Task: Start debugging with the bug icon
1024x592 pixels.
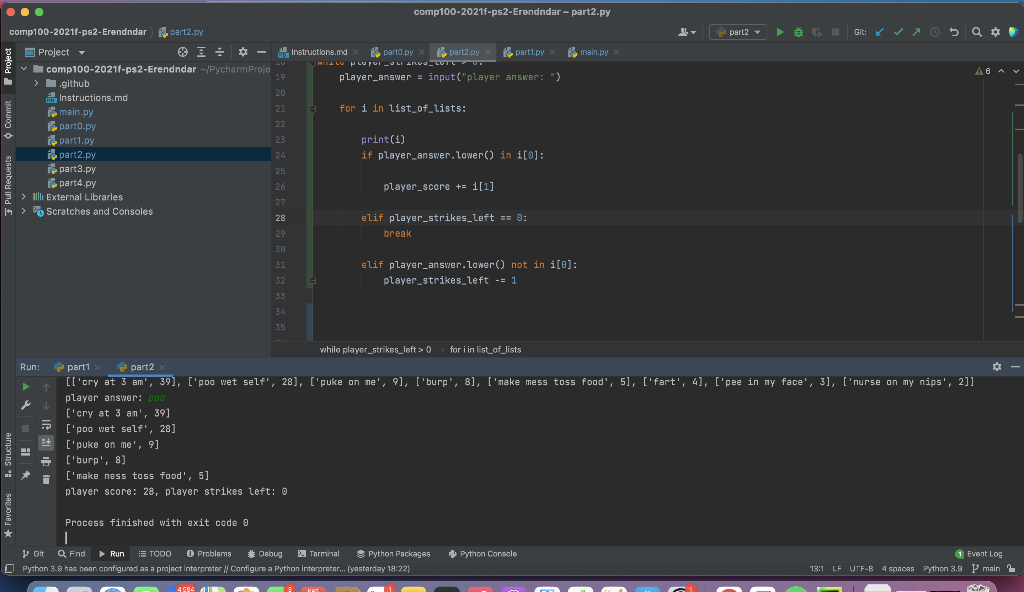Action: pyautogui.click(x=798, y=32)
